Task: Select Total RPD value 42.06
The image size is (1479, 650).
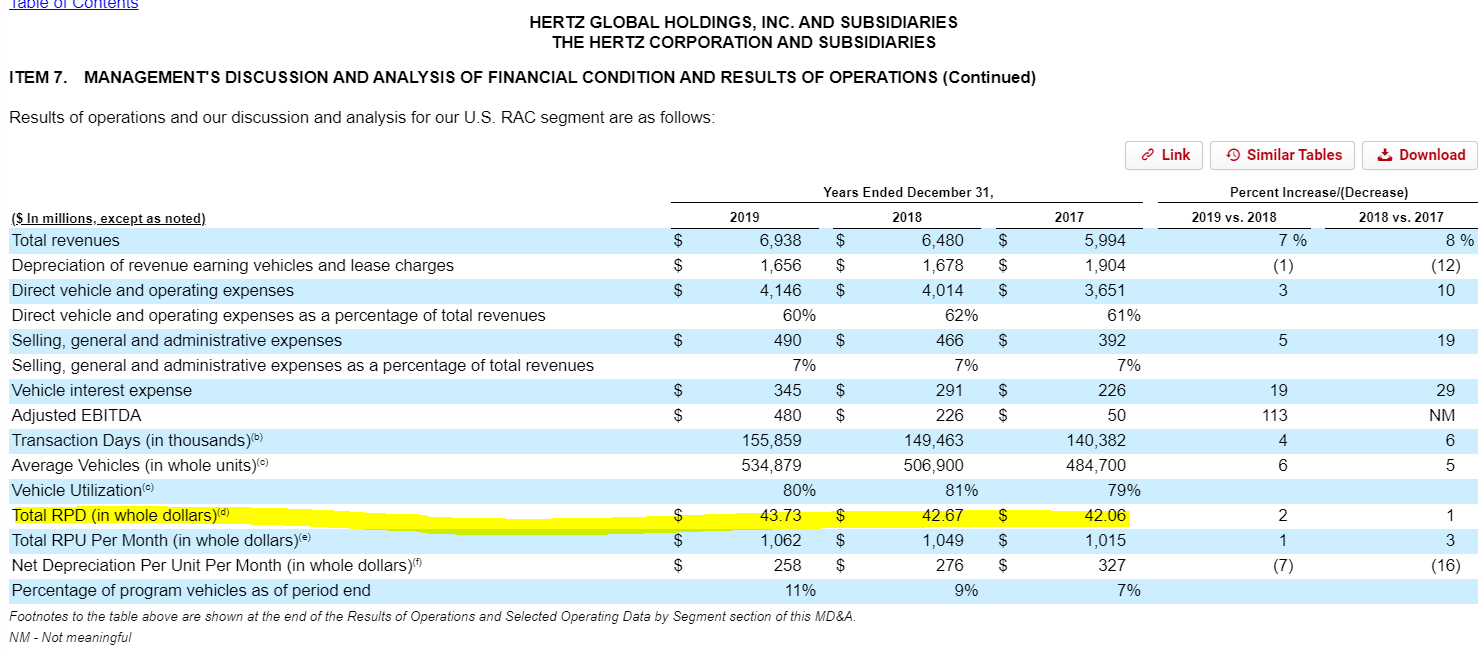Action: click(x=1106, y=515)
